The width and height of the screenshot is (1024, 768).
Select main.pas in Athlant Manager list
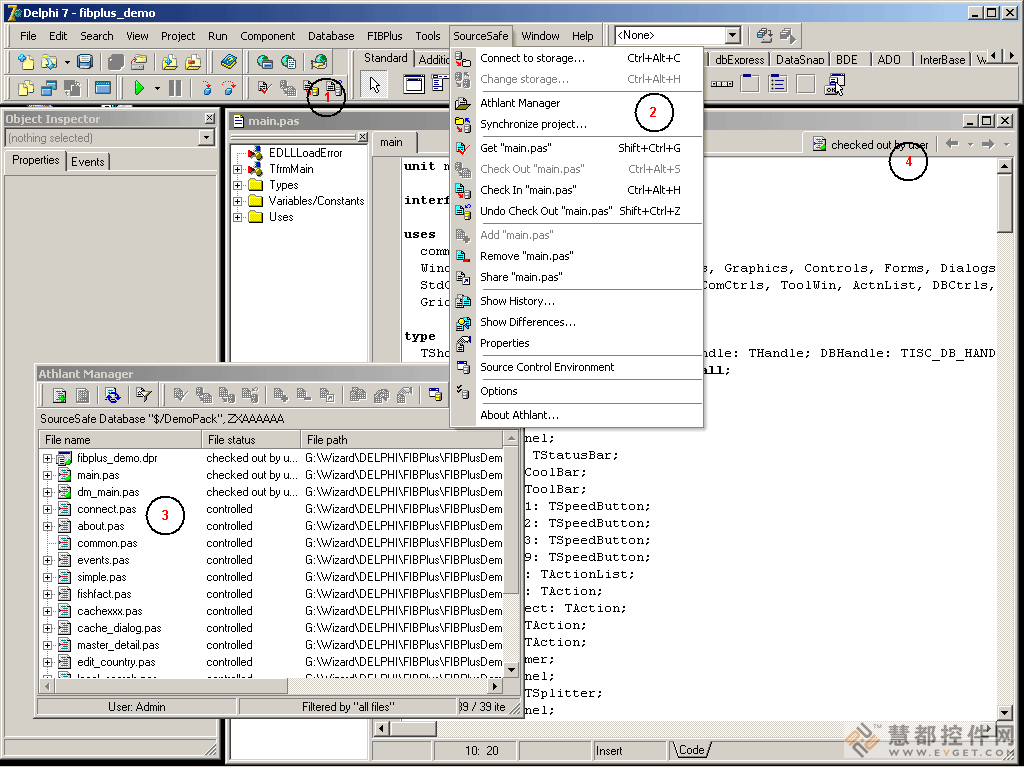pos(98,475)
